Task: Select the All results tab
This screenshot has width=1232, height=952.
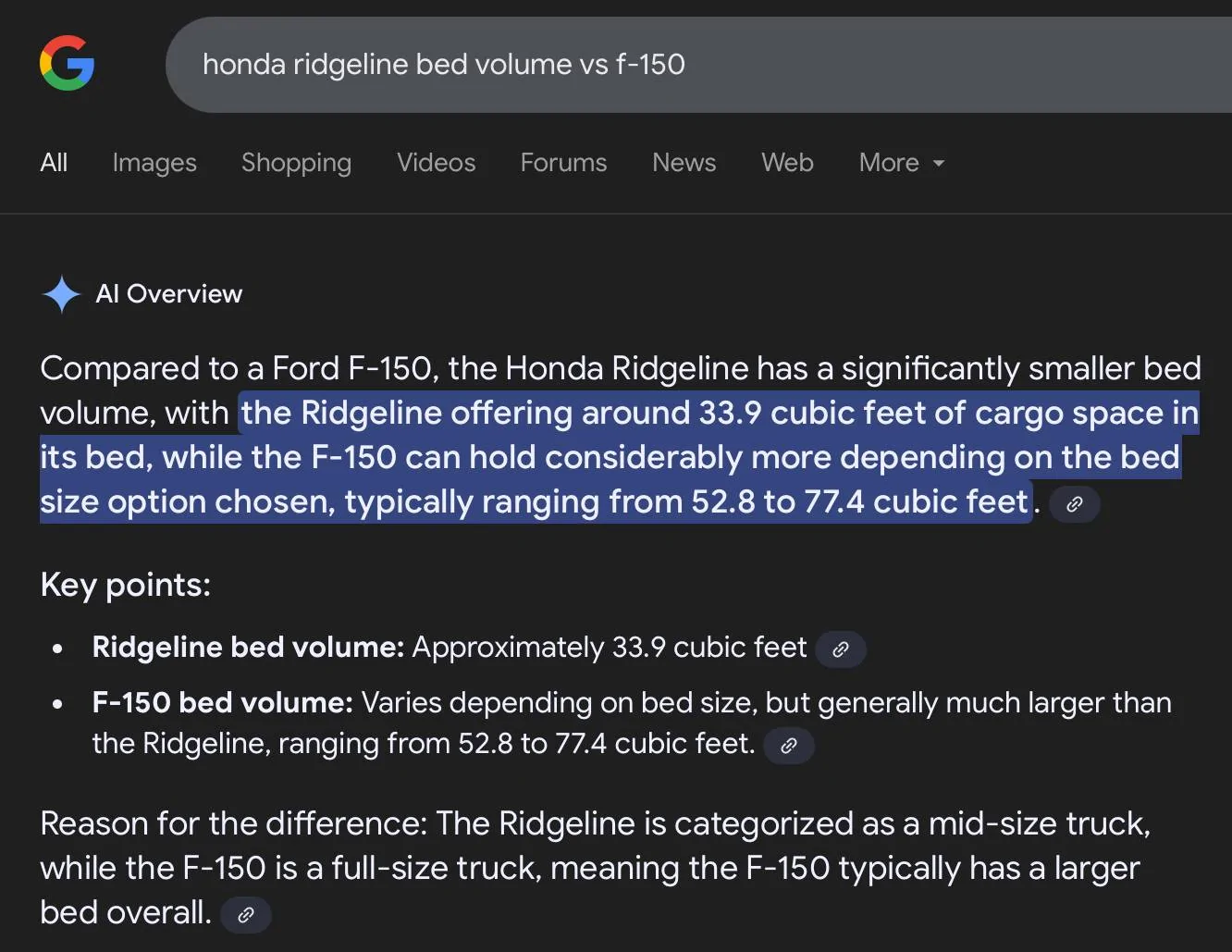Action: pos(54,163)
